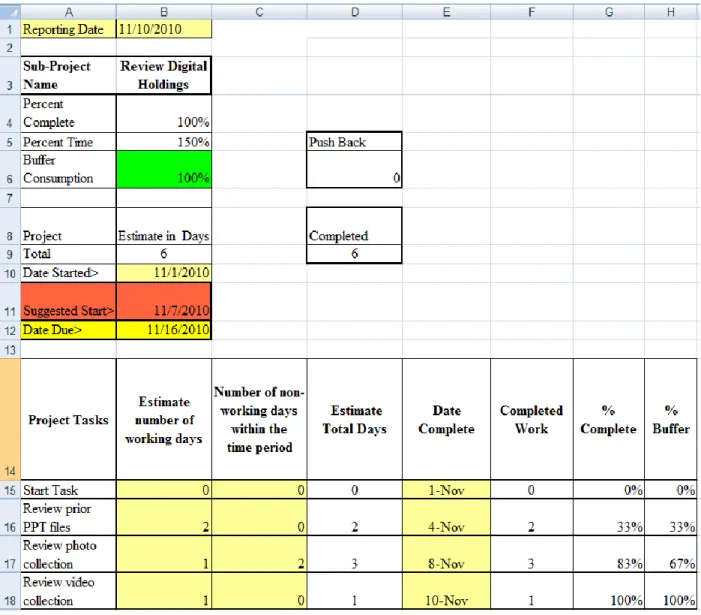
Task: Click working days value 2 for PPT files
Action: [164, 517]
